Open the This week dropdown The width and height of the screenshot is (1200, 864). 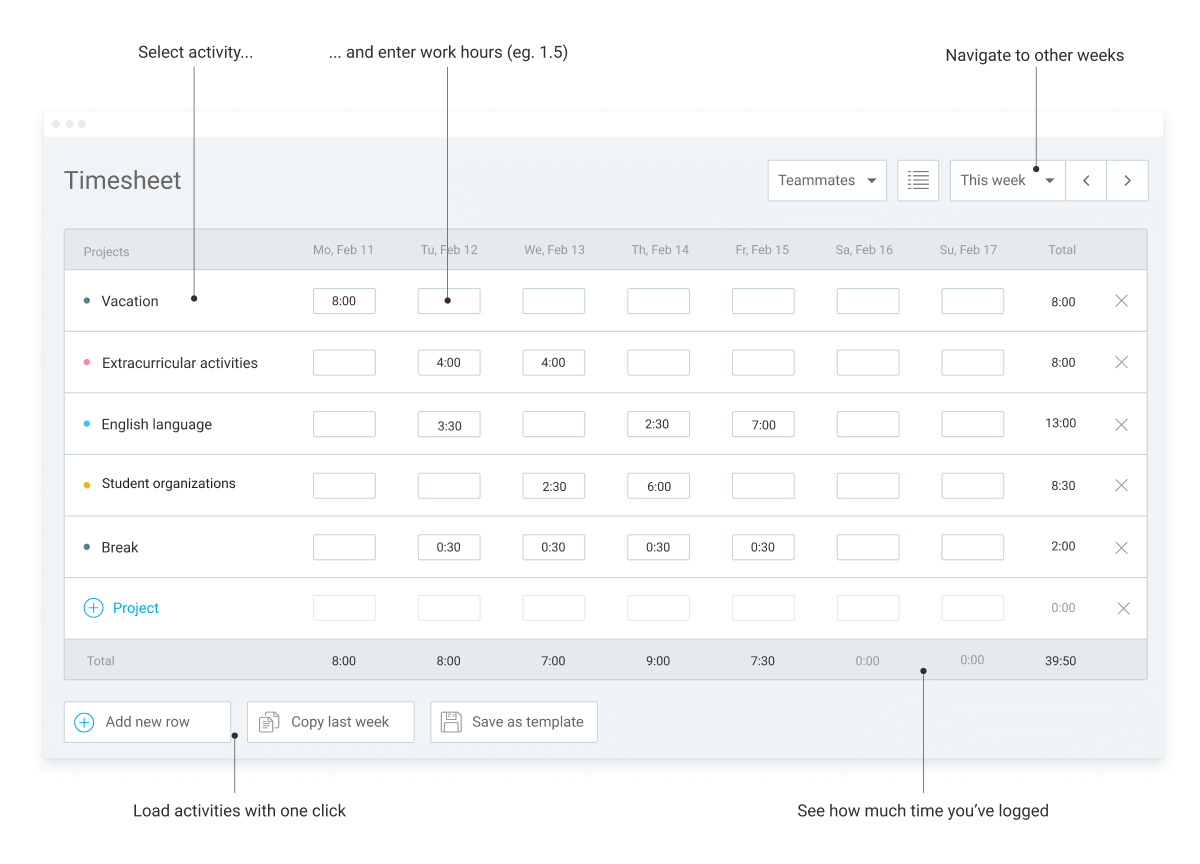[1007, 180]
